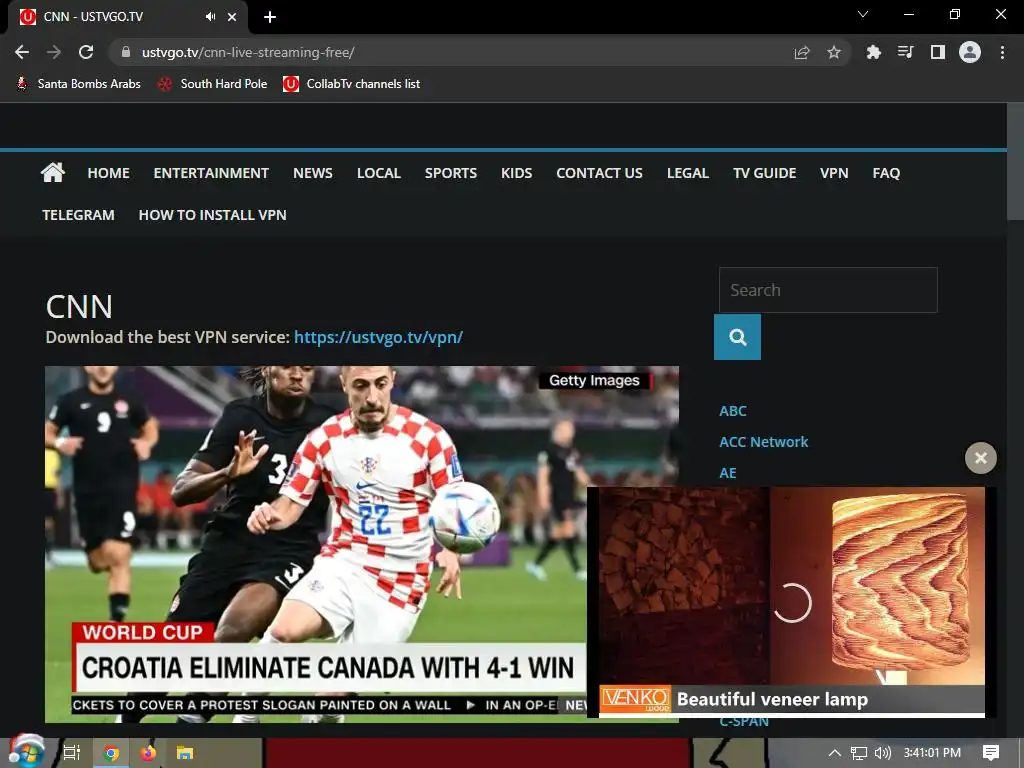Open the TV GUIDE menu item

(x=765, y=173)
